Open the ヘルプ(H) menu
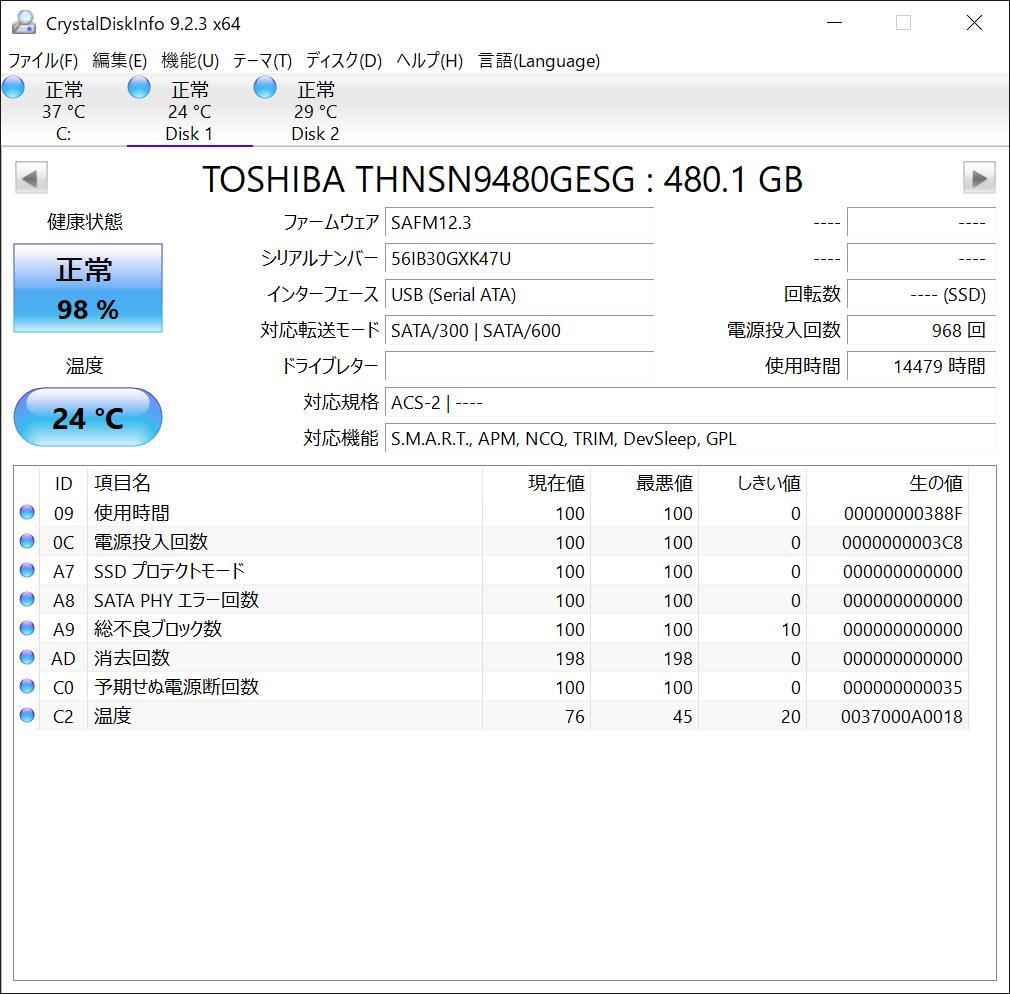The width and height of the screenshot is (1010, 994). pos(430,61)
